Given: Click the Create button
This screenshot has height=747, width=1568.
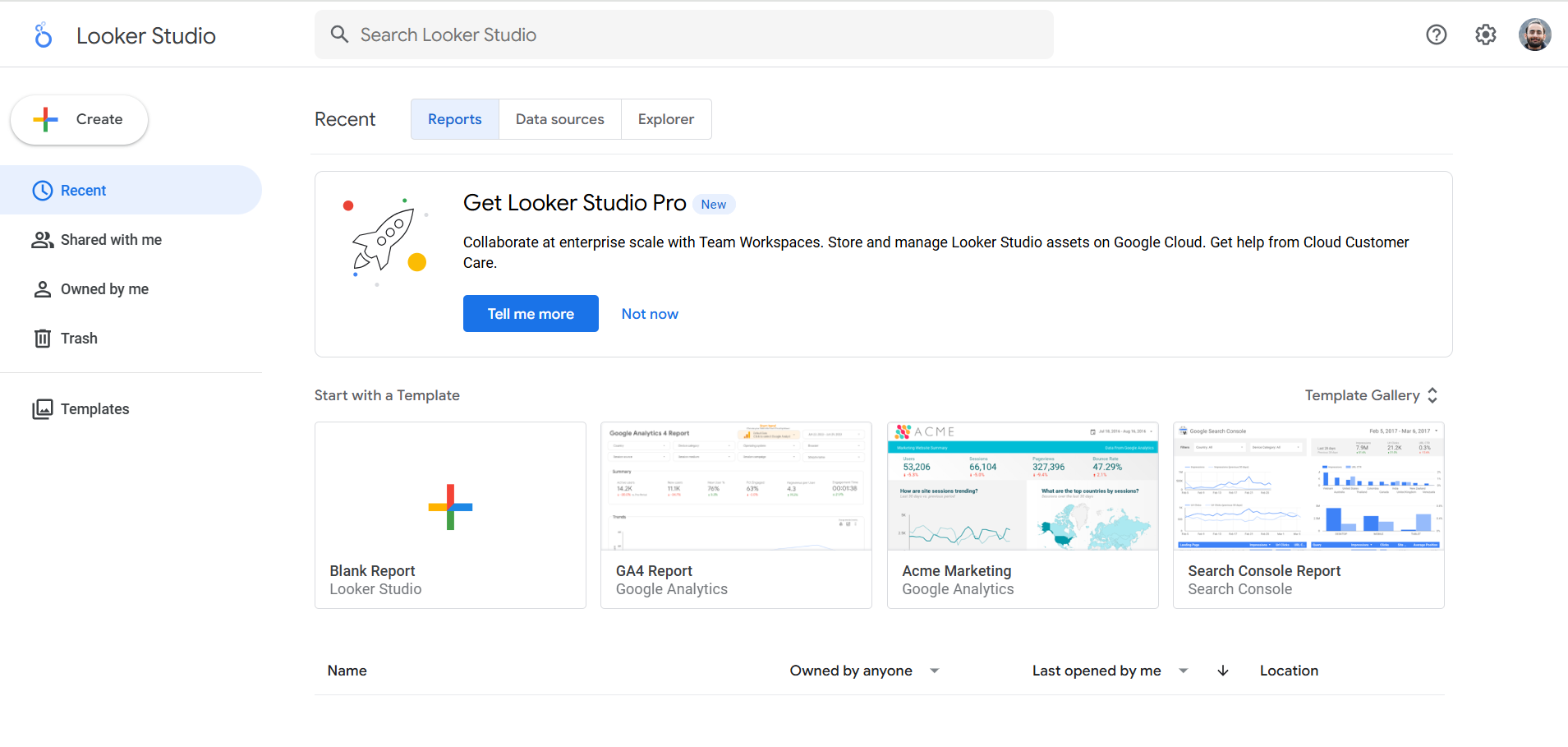Looking at the screenshot, I should click(x=79, y=120).
